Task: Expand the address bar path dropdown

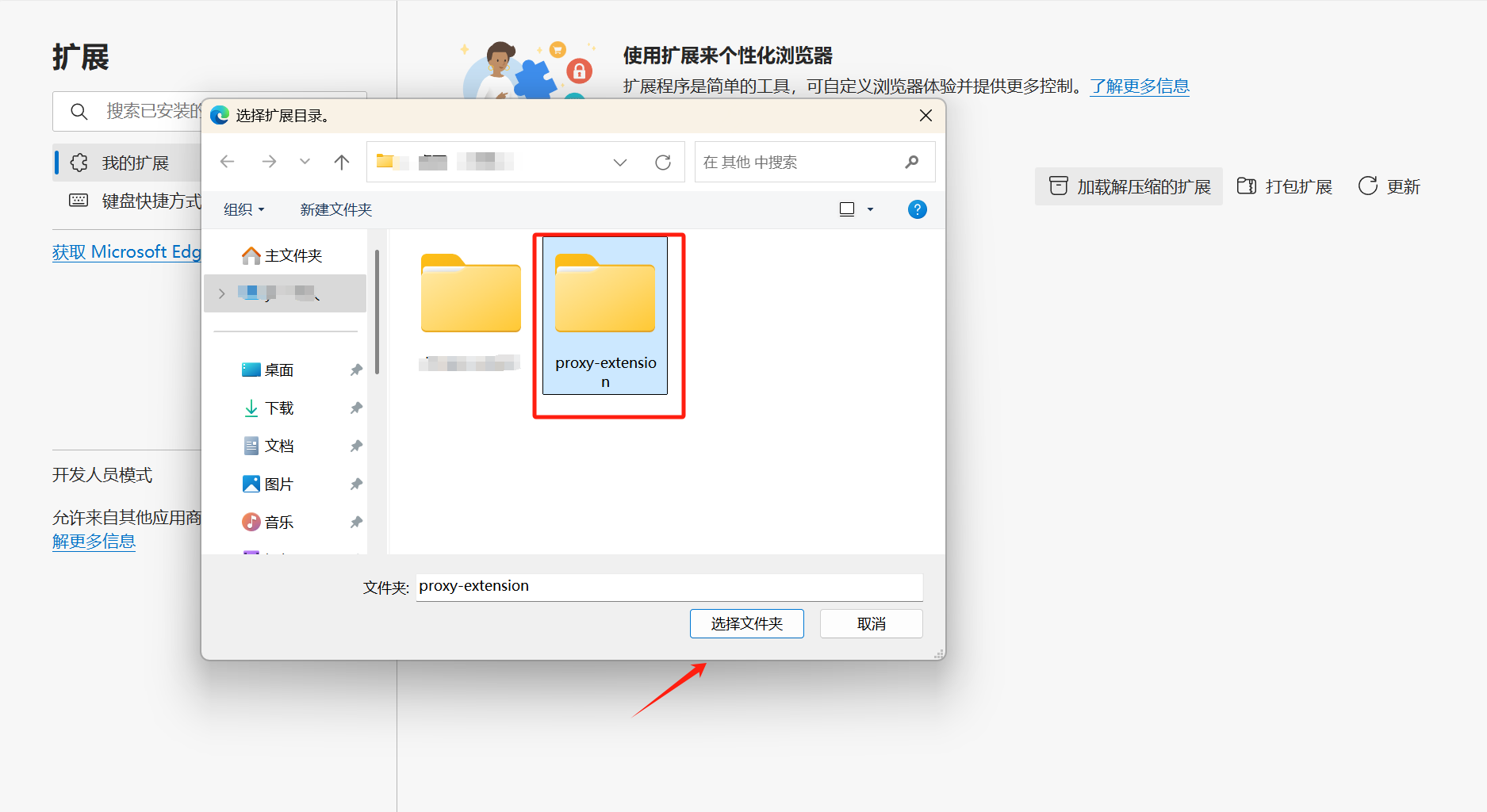Action: coord(620,162)
